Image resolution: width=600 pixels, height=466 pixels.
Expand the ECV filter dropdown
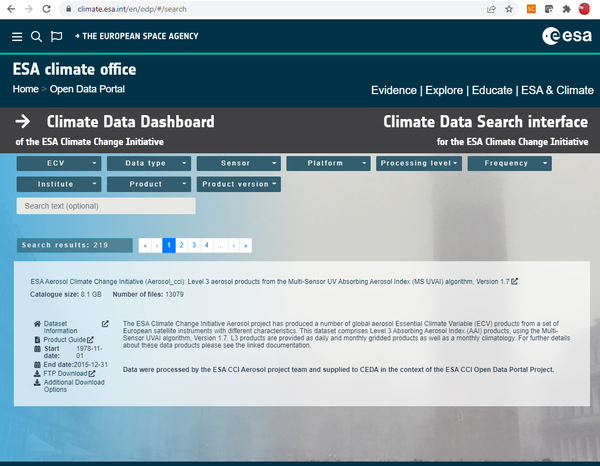[59, 163]
